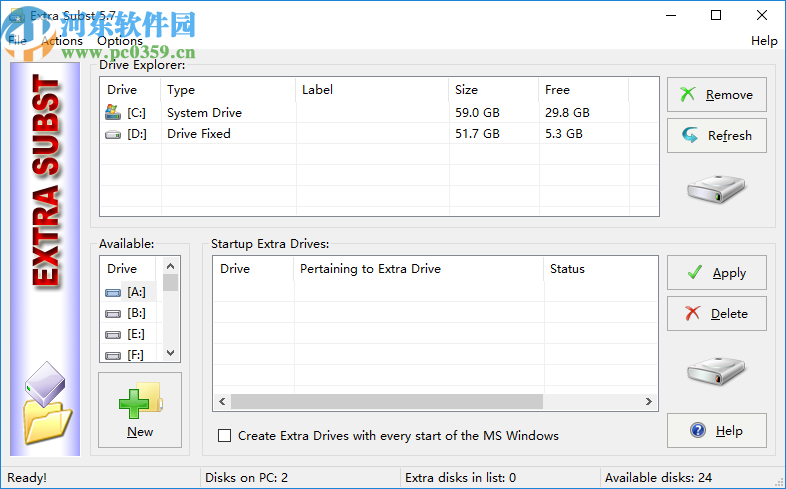Image resolution: width=786 pixels, height=489 pixels.
Task: Click the startup list Drive column header
Action: click(x=254, y=269)
